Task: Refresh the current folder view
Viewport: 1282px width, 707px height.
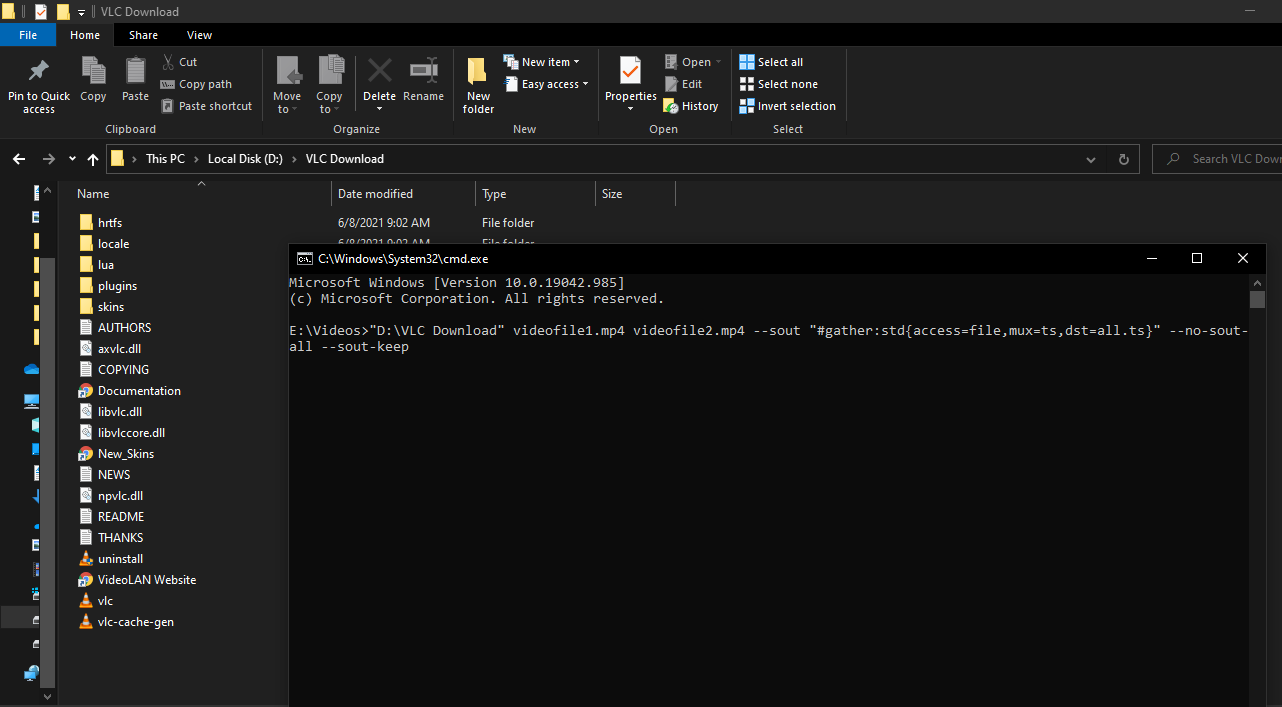Action: [1123, 159]
